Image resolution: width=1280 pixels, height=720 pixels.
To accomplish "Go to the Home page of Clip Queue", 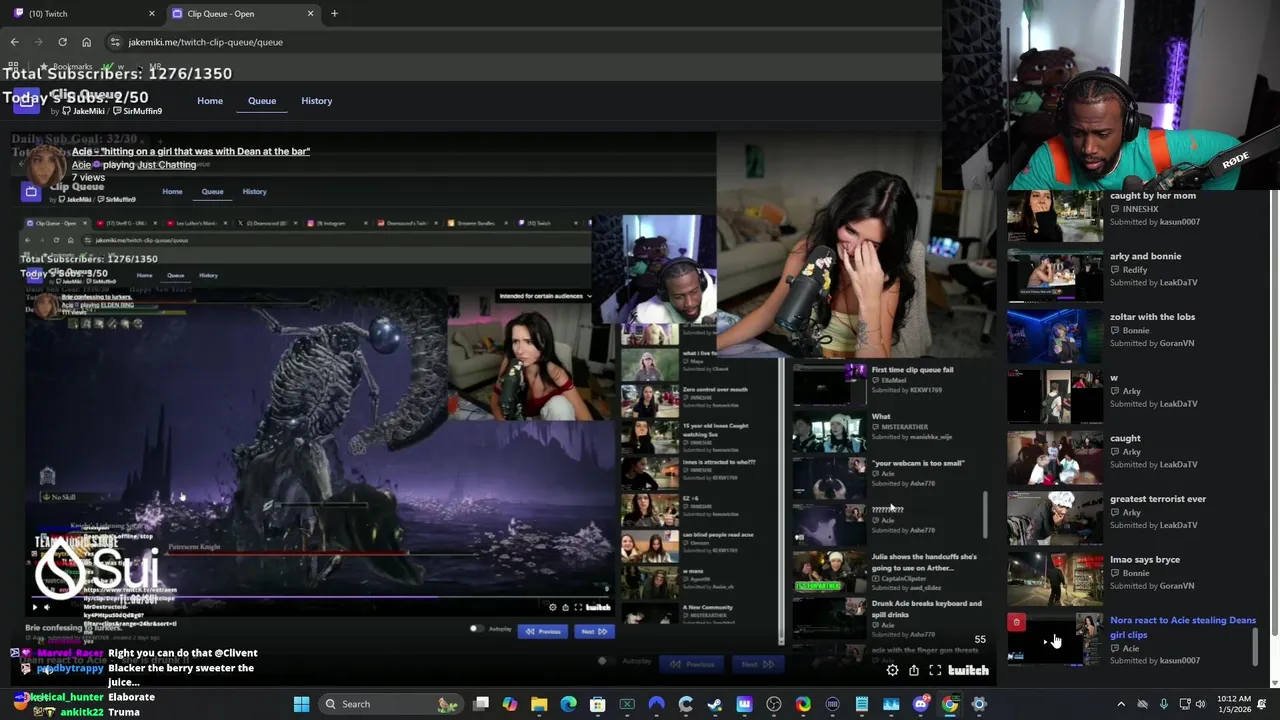I will click(x=210, y=101).
